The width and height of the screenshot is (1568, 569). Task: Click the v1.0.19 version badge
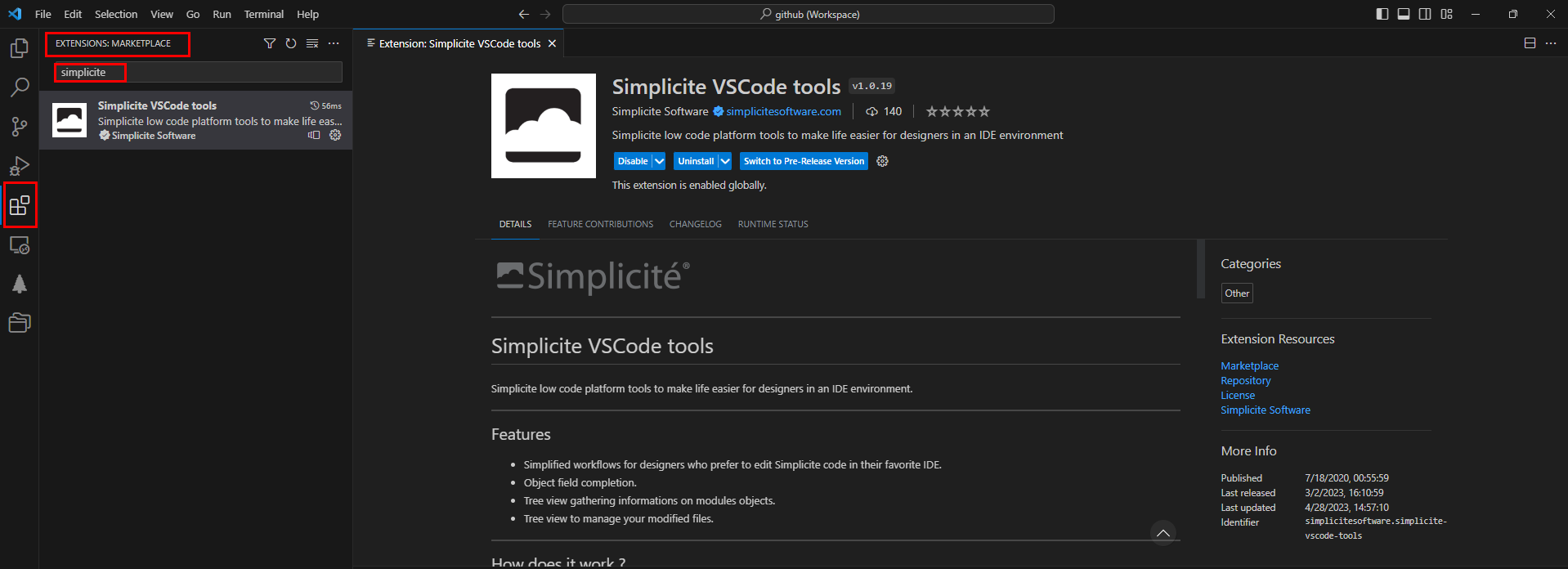coord(871,86)
